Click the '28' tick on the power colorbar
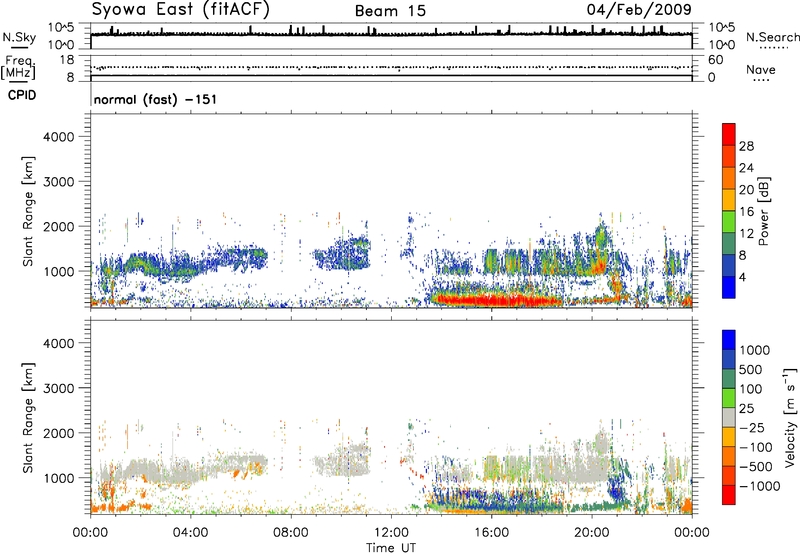Image resolution: width=800 pixels, height=554 pixels. pyautogui.click(x=746, y=146)
